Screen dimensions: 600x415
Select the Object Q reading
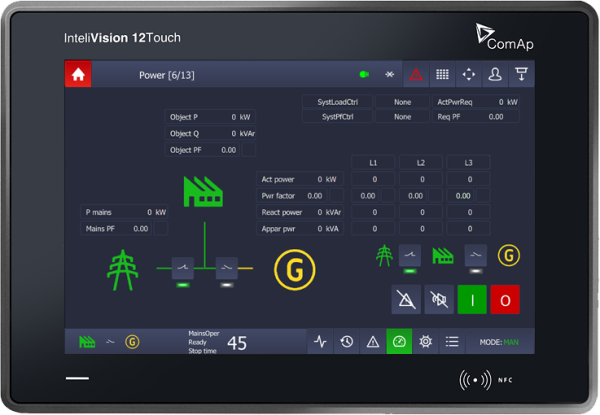210,133
